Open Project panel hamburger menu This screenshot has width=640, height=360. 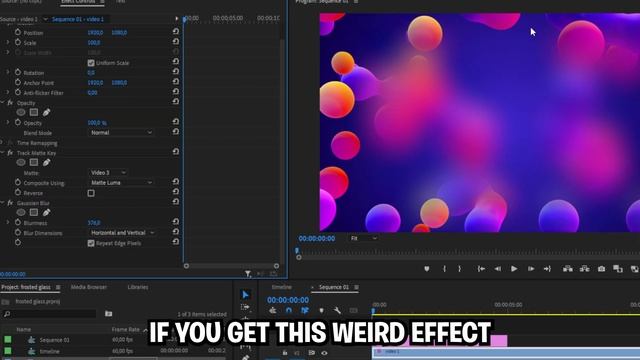pyautogui.click(x=58, y=287)
